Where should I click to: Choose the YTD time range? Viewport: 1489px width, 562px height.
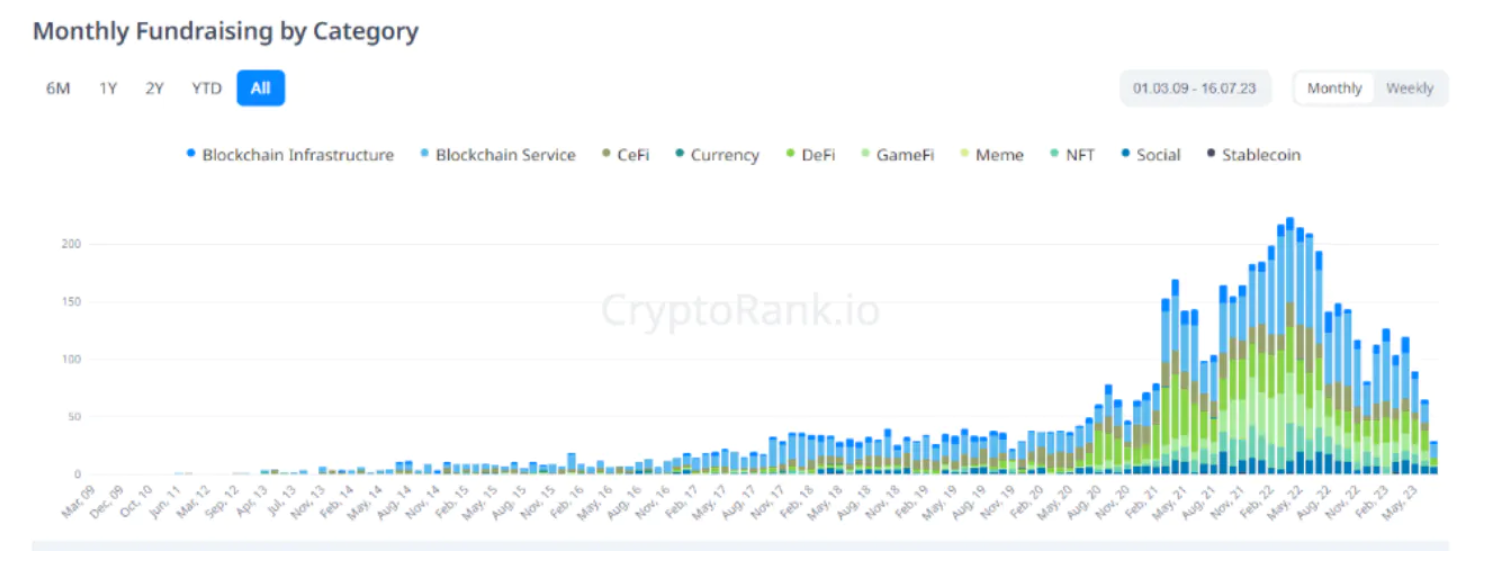(206, 88)
